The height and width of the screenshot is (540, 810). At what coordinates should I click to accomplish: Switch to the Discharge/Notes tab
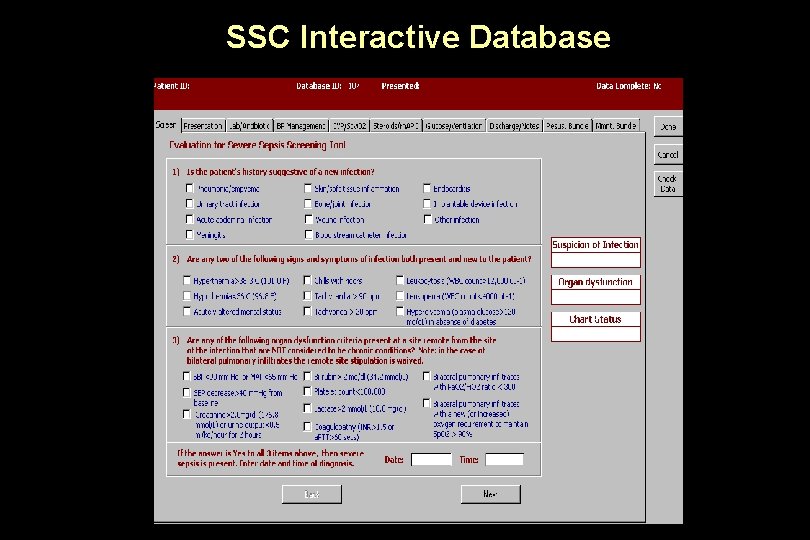(514, 126)
